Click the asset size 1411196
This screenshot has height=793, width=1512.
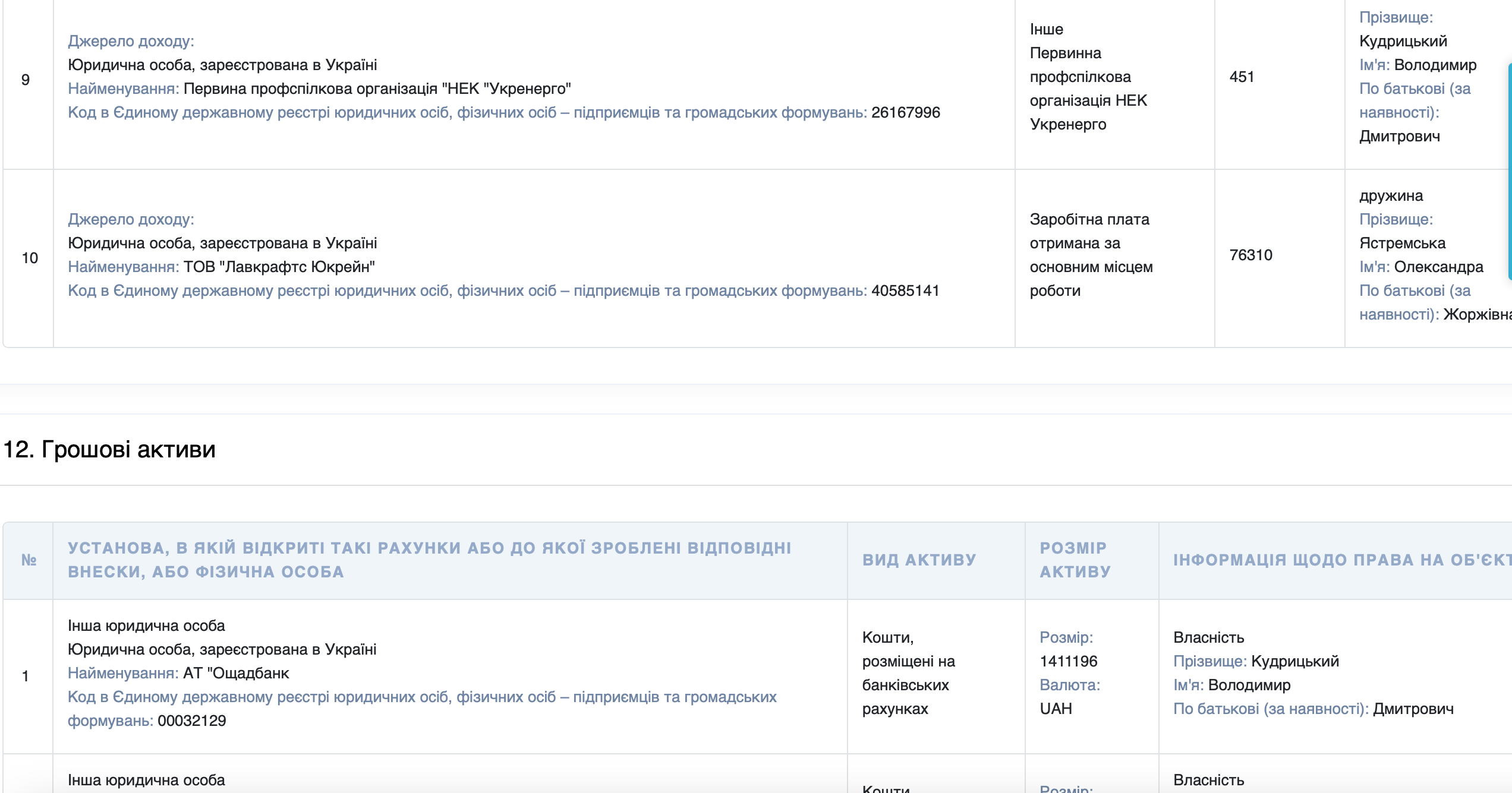(1068, 662)
